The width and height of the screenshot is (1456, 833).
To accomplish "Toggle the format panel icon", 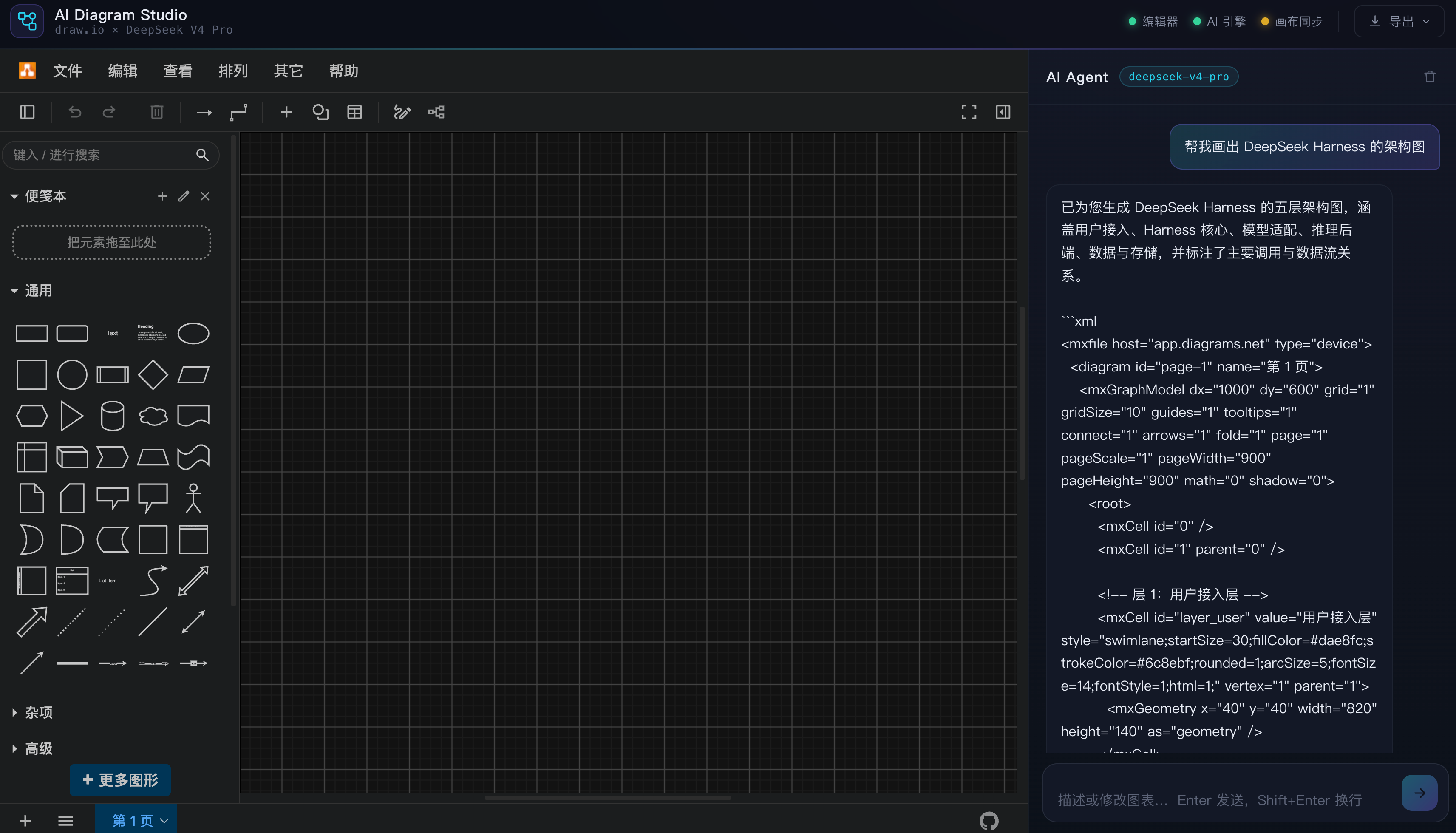I will pos(1003,112).
